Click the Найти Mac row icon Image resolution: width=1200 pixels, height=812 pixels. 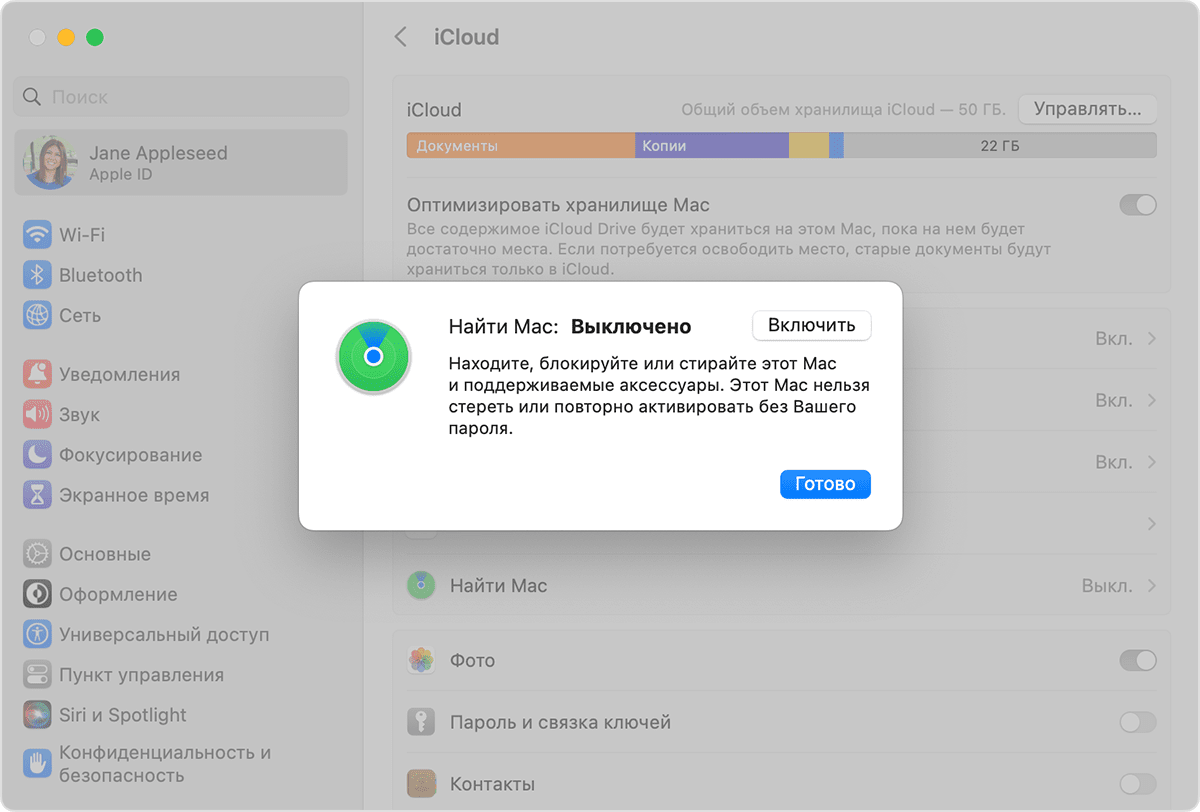coord(421,585)
